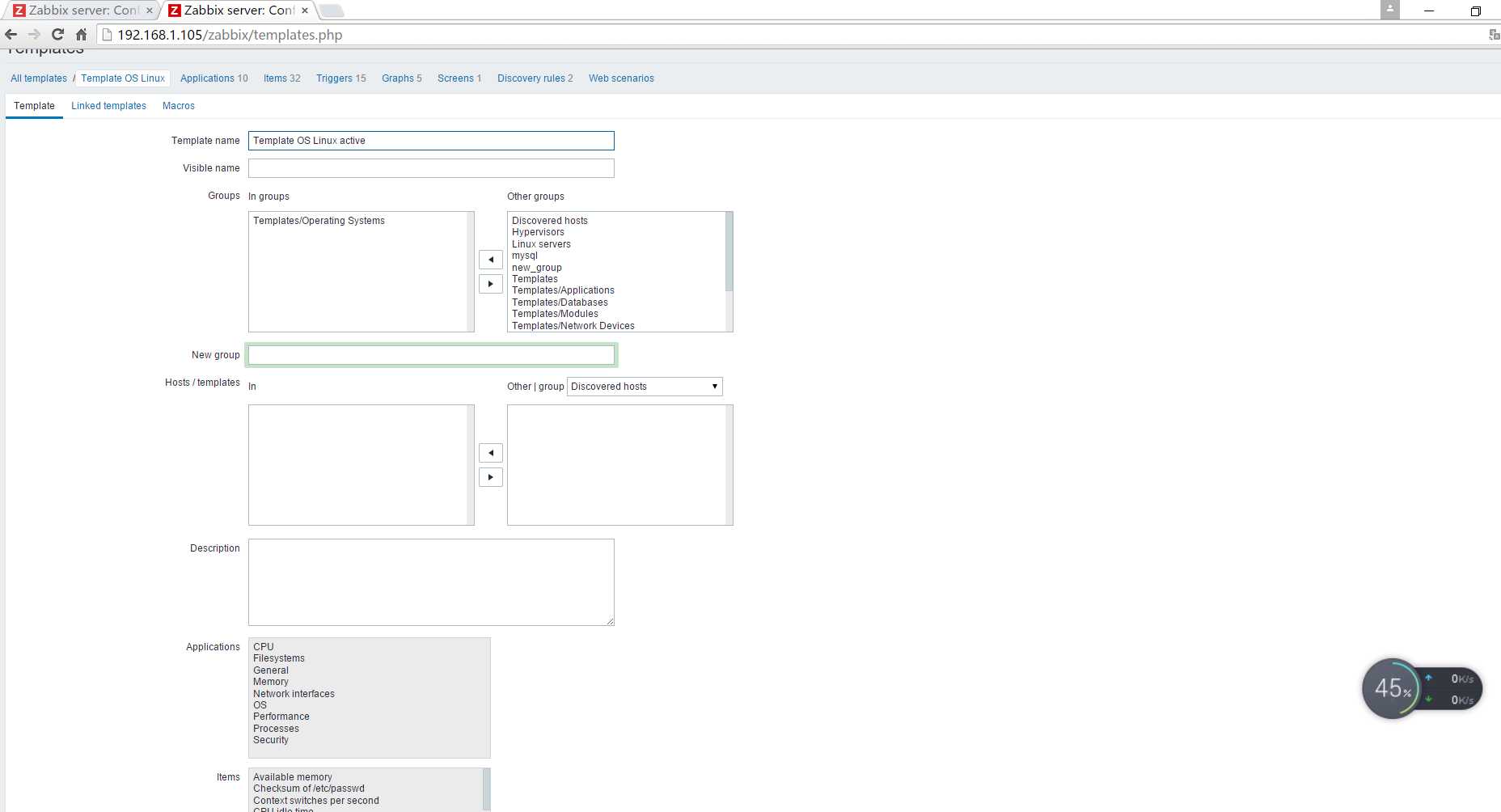The image size is (1501, 812).
Task: Click the Visible name input field
Action: coord(431,168)
